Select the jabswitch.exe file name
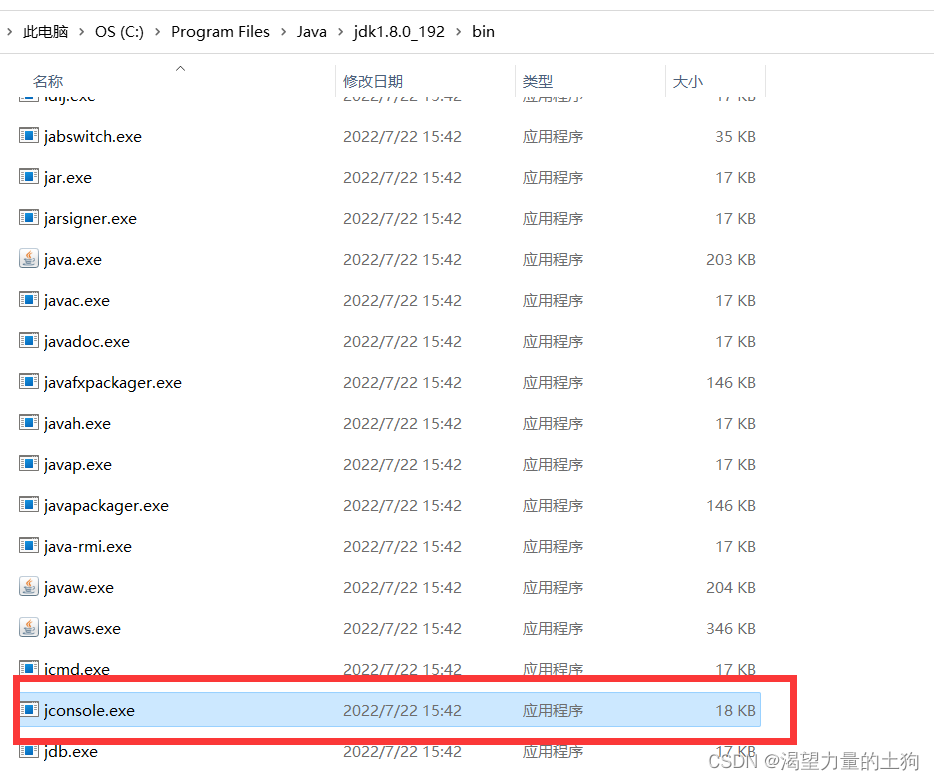The width and height of the screenshot is (934, 780). [93, 136]
